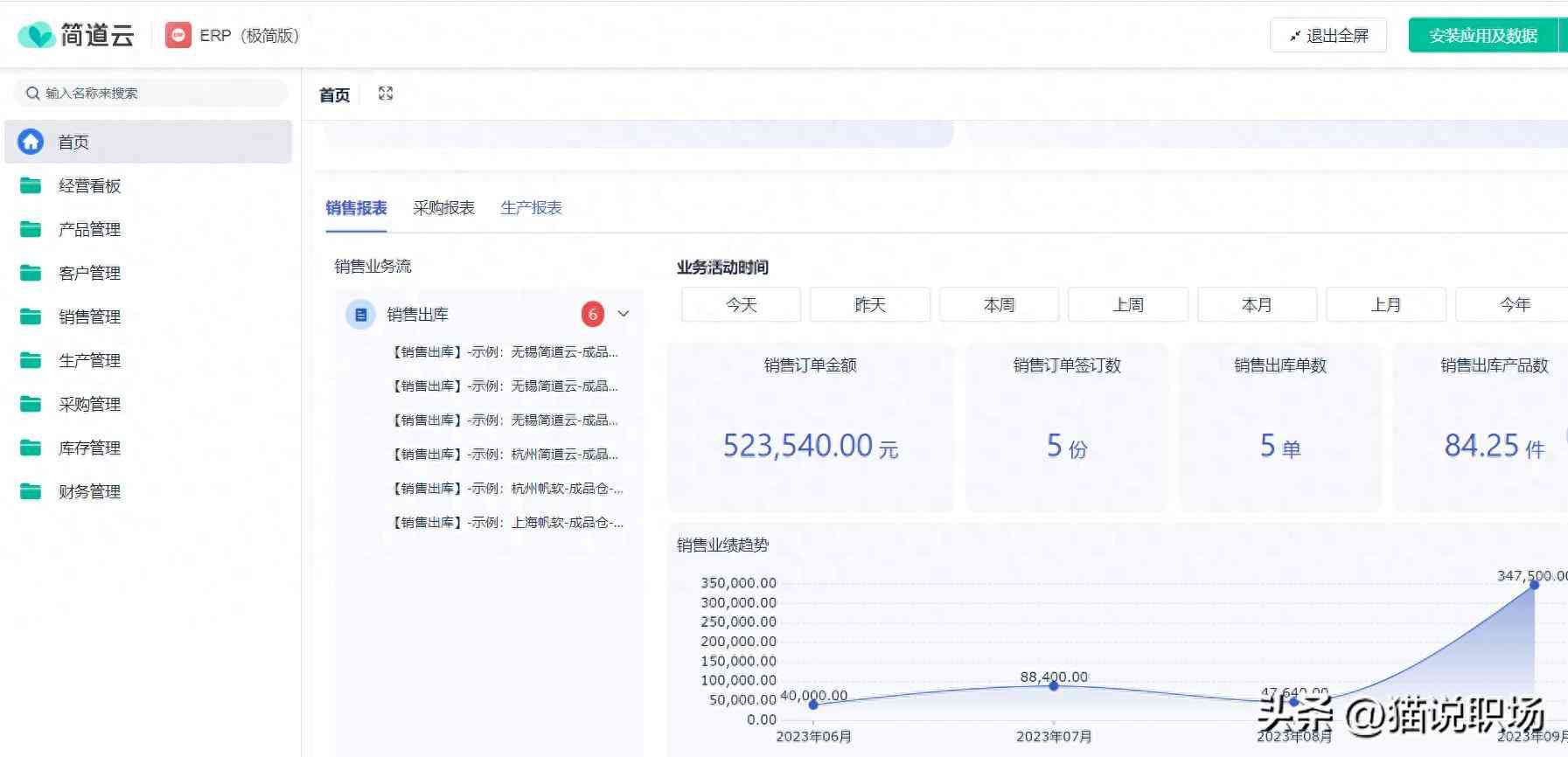Screen dimensions: 1568x757
Task: Click the 首页 home icon in sidebar
Action: pos(31,142)
